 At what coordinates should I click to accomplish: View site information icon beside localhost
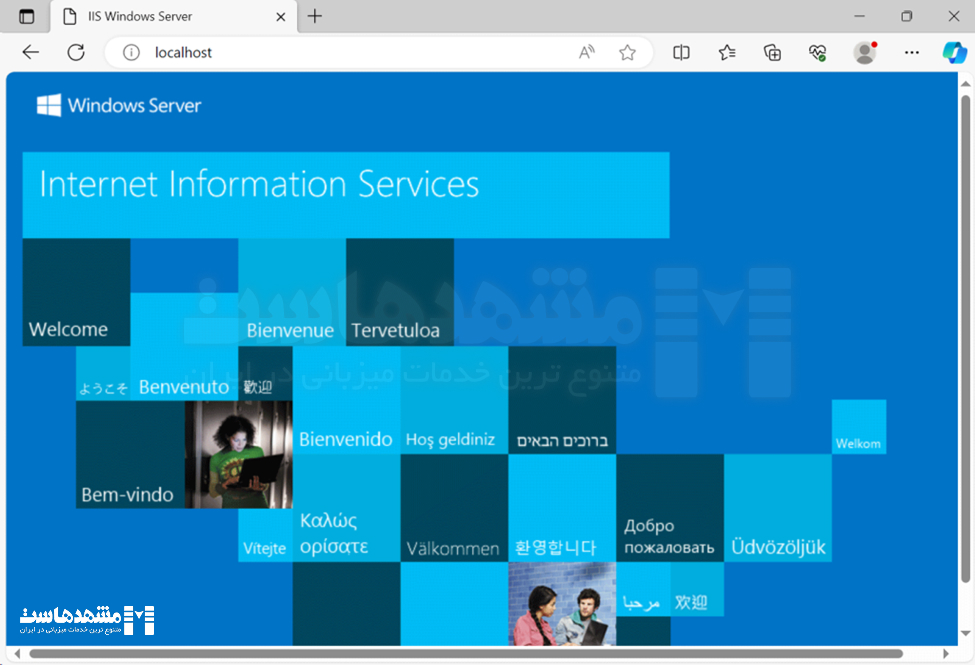(x=131, y=52)
